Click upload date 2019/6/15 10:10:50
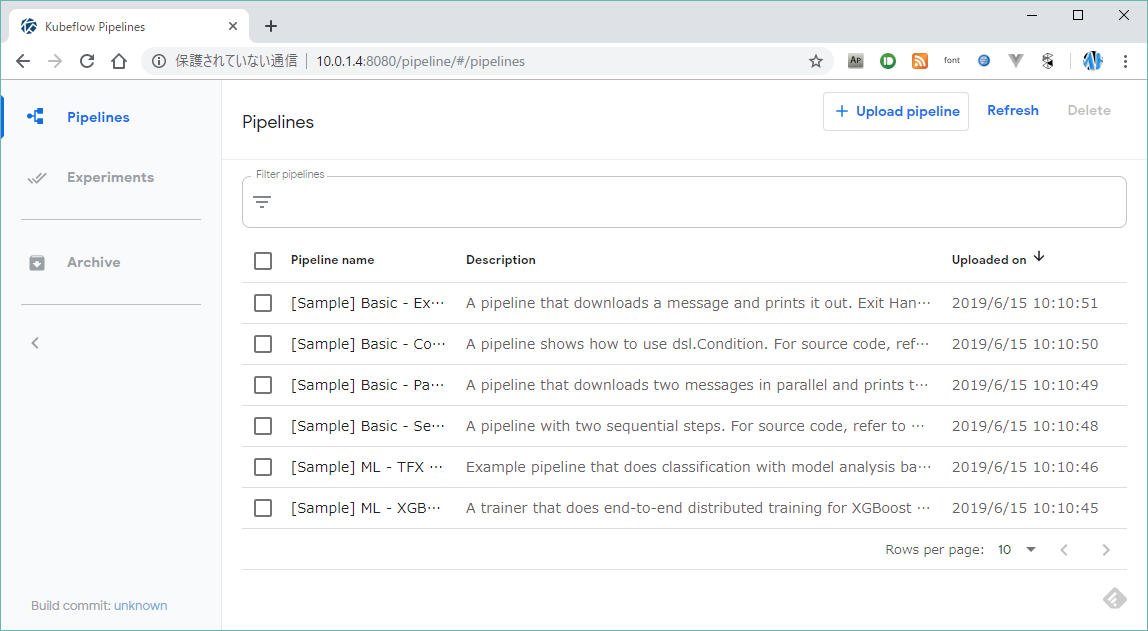The height and width of the screenshot is (631, 1148). click(x=1025, y=344)
